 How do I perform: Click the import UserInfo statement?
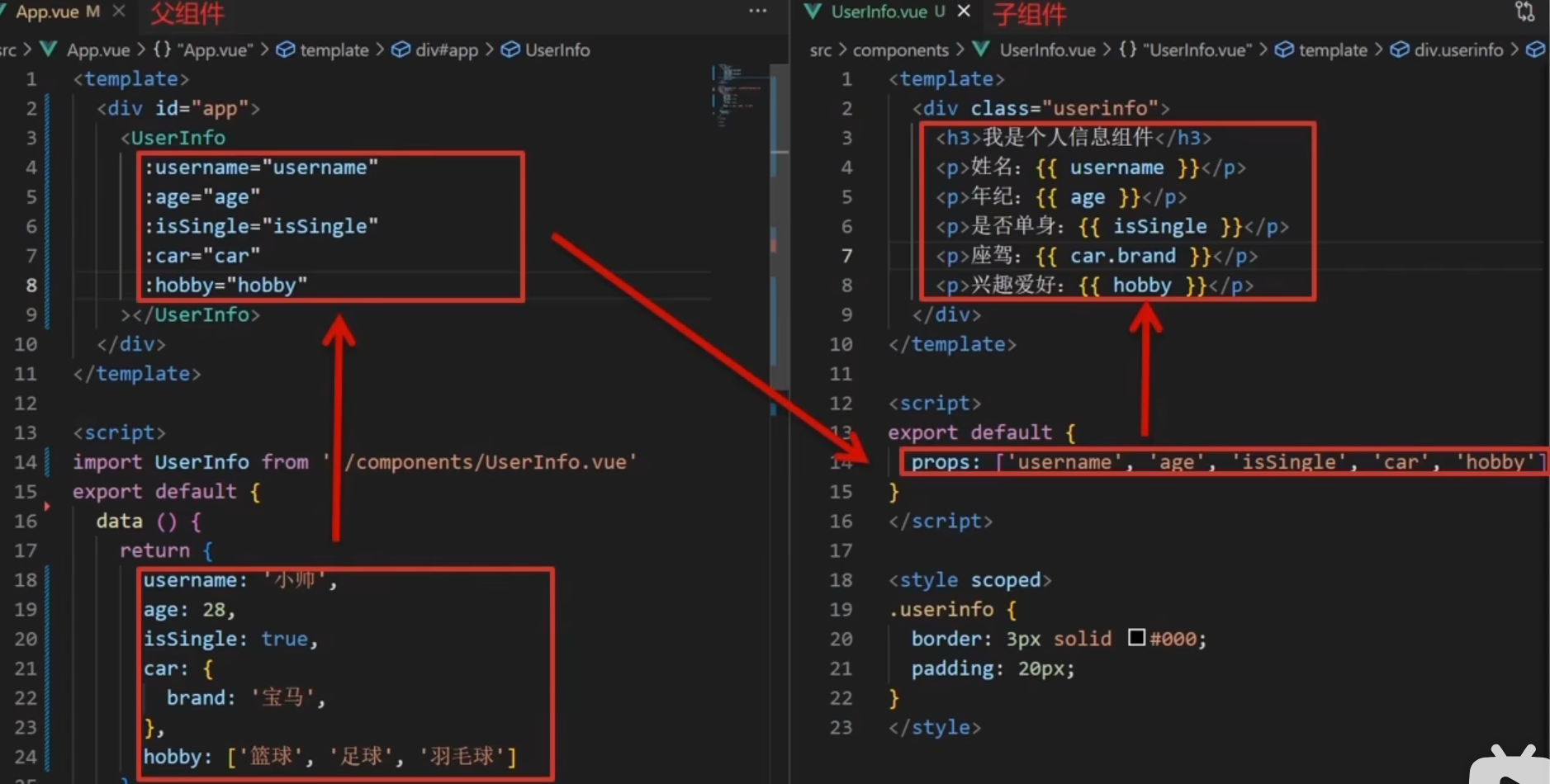(x=355, y=462)
